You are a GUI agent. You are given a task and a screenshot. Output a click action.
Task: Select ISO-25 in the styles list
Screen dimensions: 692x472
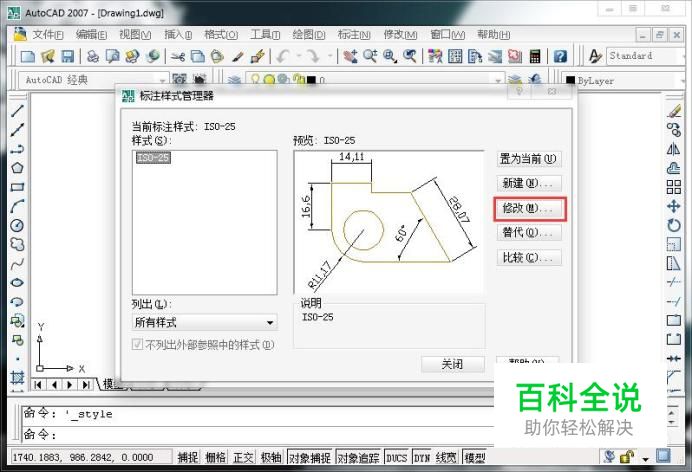(x=153, y=157)
